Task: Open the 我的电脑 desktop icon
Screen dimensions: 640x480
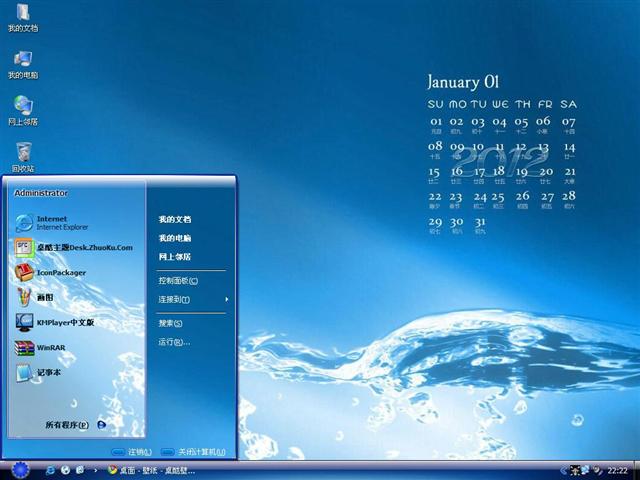Action: click(x=23, y=64)
